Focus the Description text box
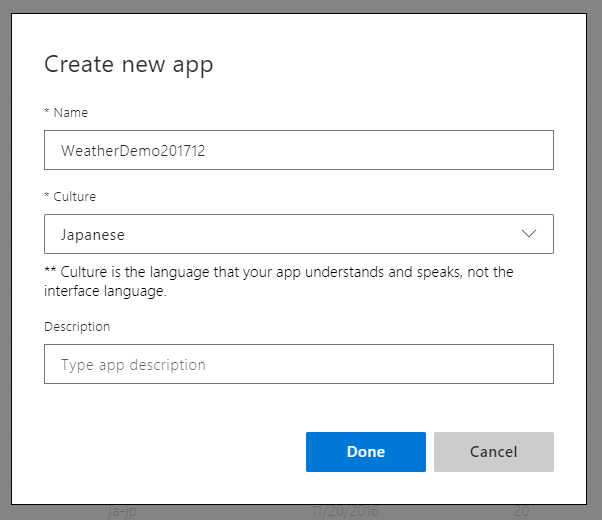Viewport: 602px width, 520px height. [x=298, y=365]
